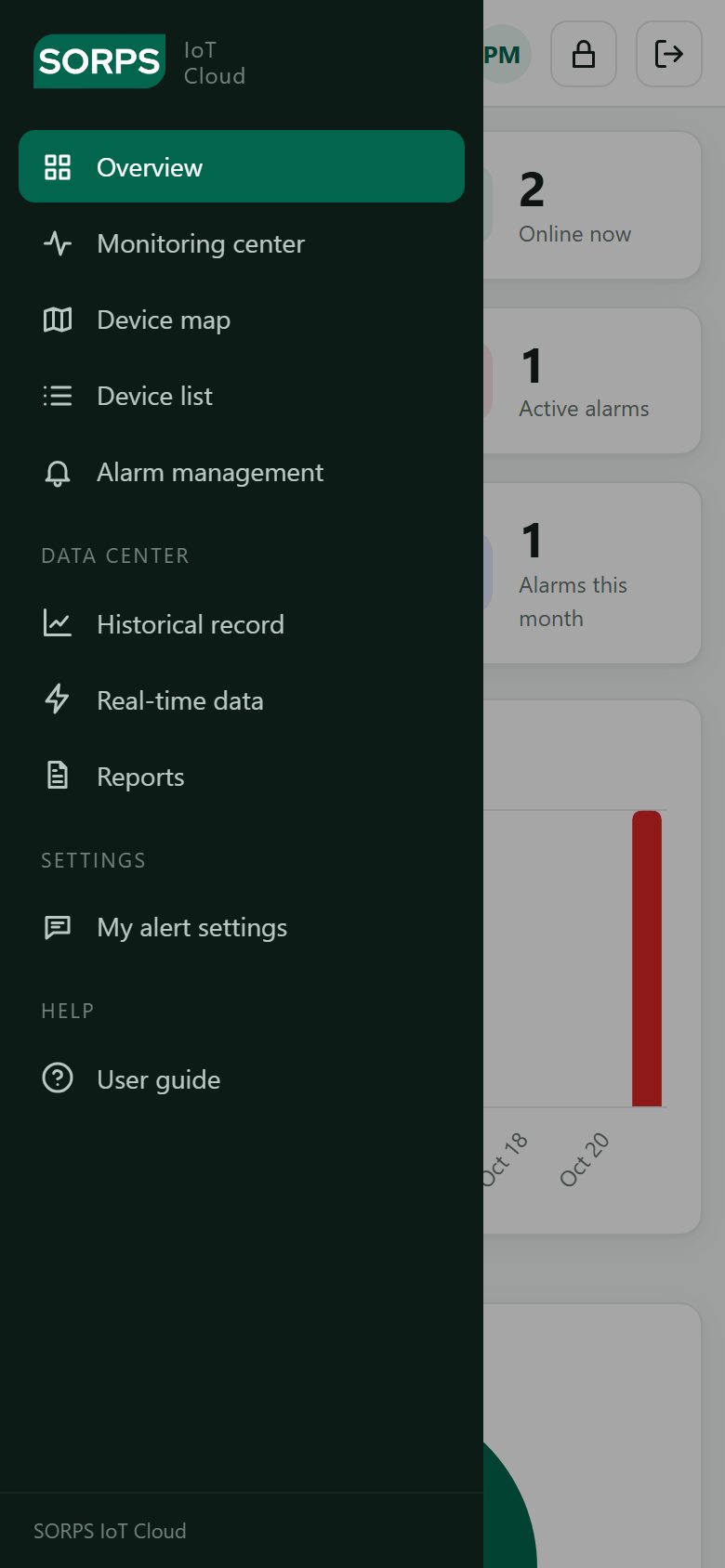Click the DATA CENTER section heading
The height and width of the screenshot is (1568, 725).
(115, 555)
